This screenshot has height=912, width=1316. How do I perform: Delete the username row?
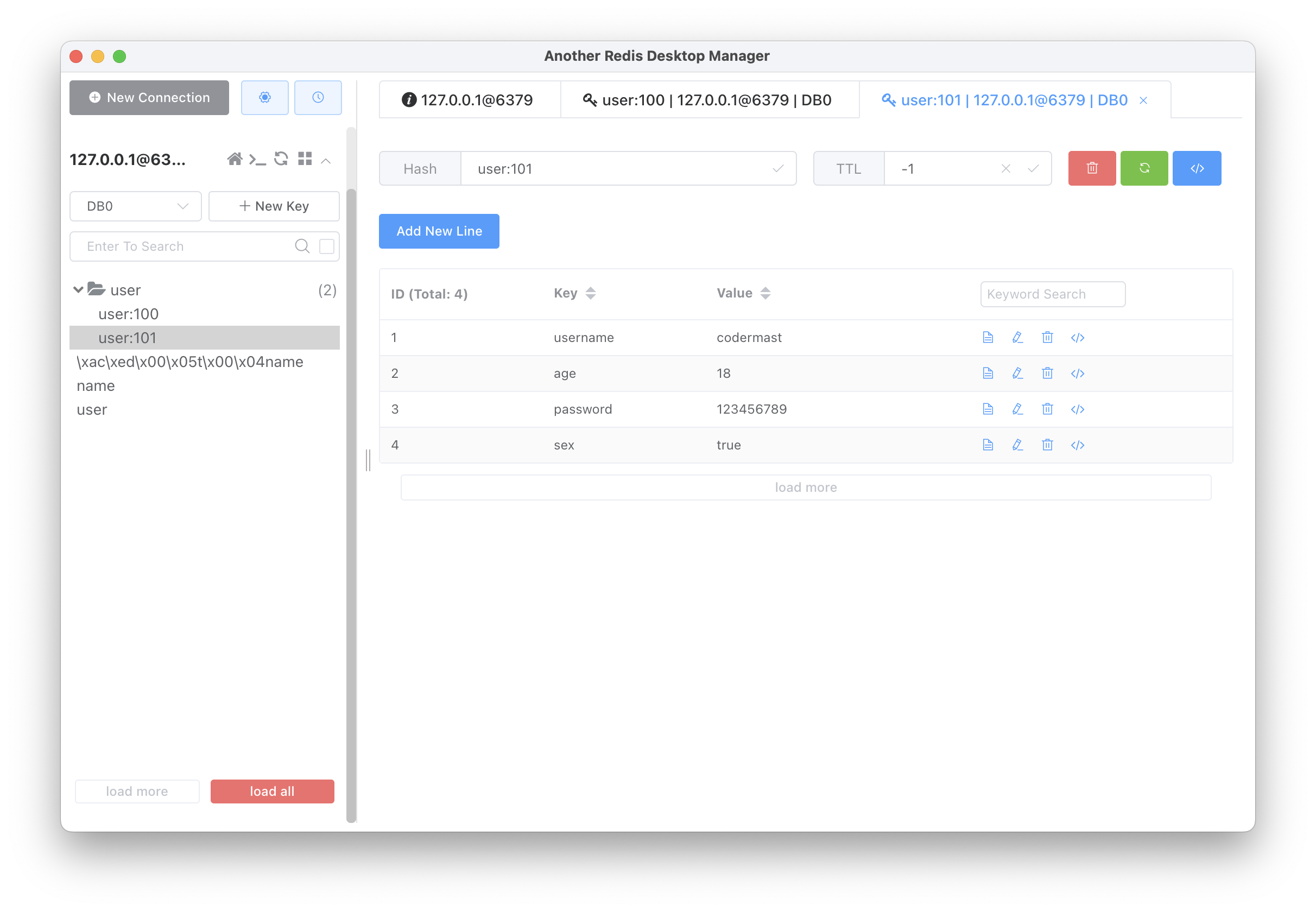click(1047, 338)
